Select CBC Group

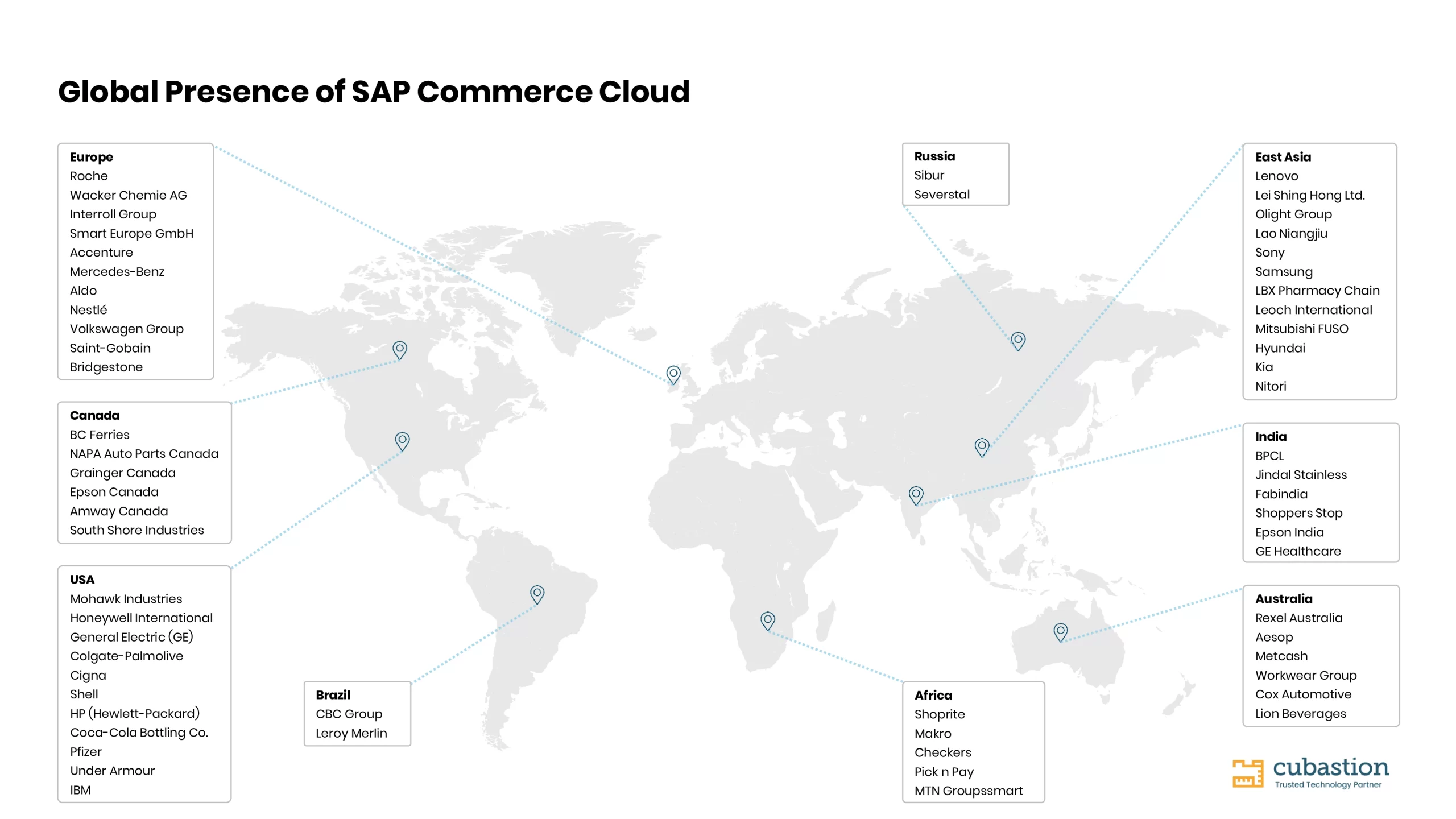[349, 714]
